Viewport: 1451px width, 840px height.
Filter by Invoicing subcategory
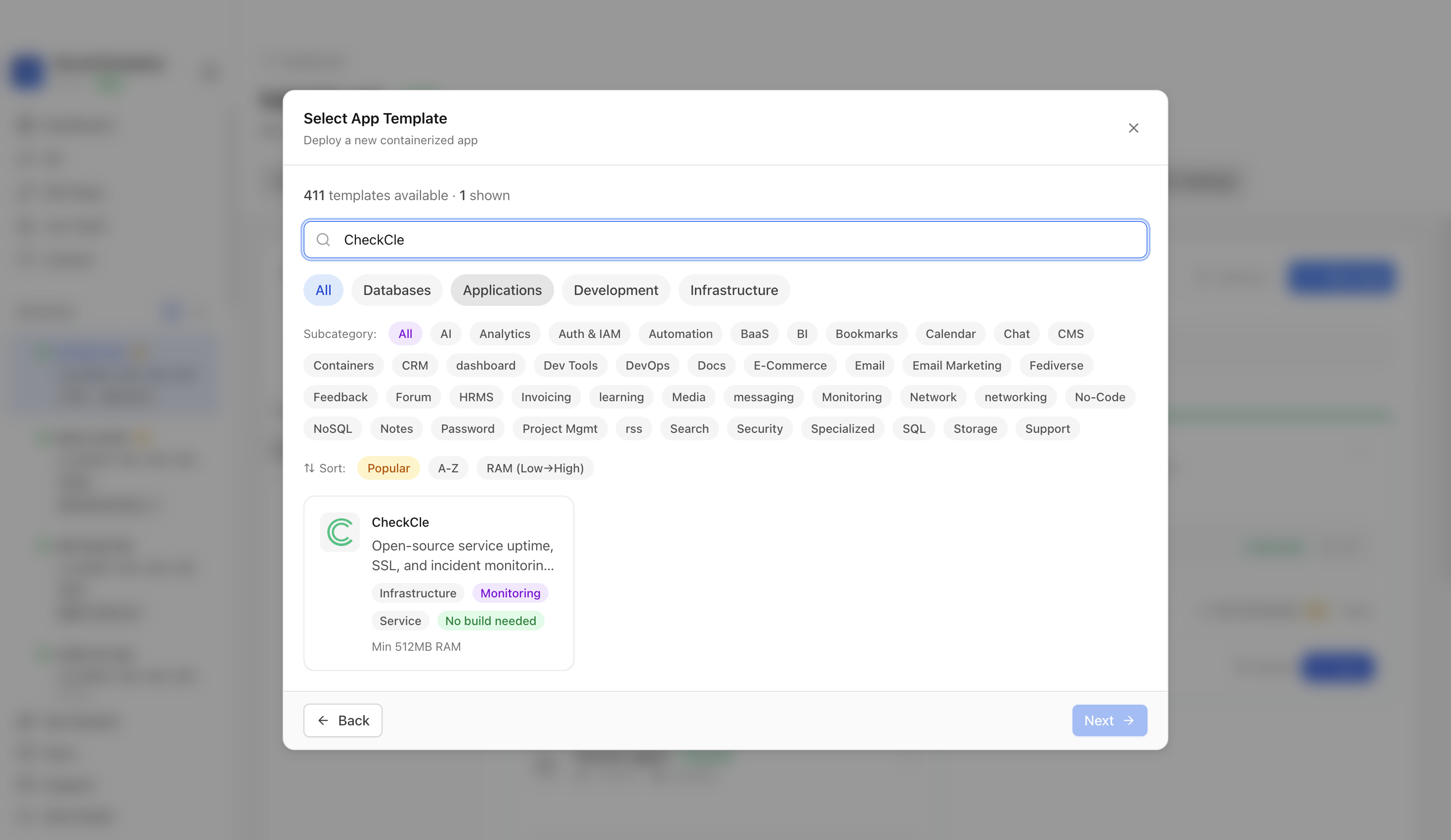[x=546, y=397]
